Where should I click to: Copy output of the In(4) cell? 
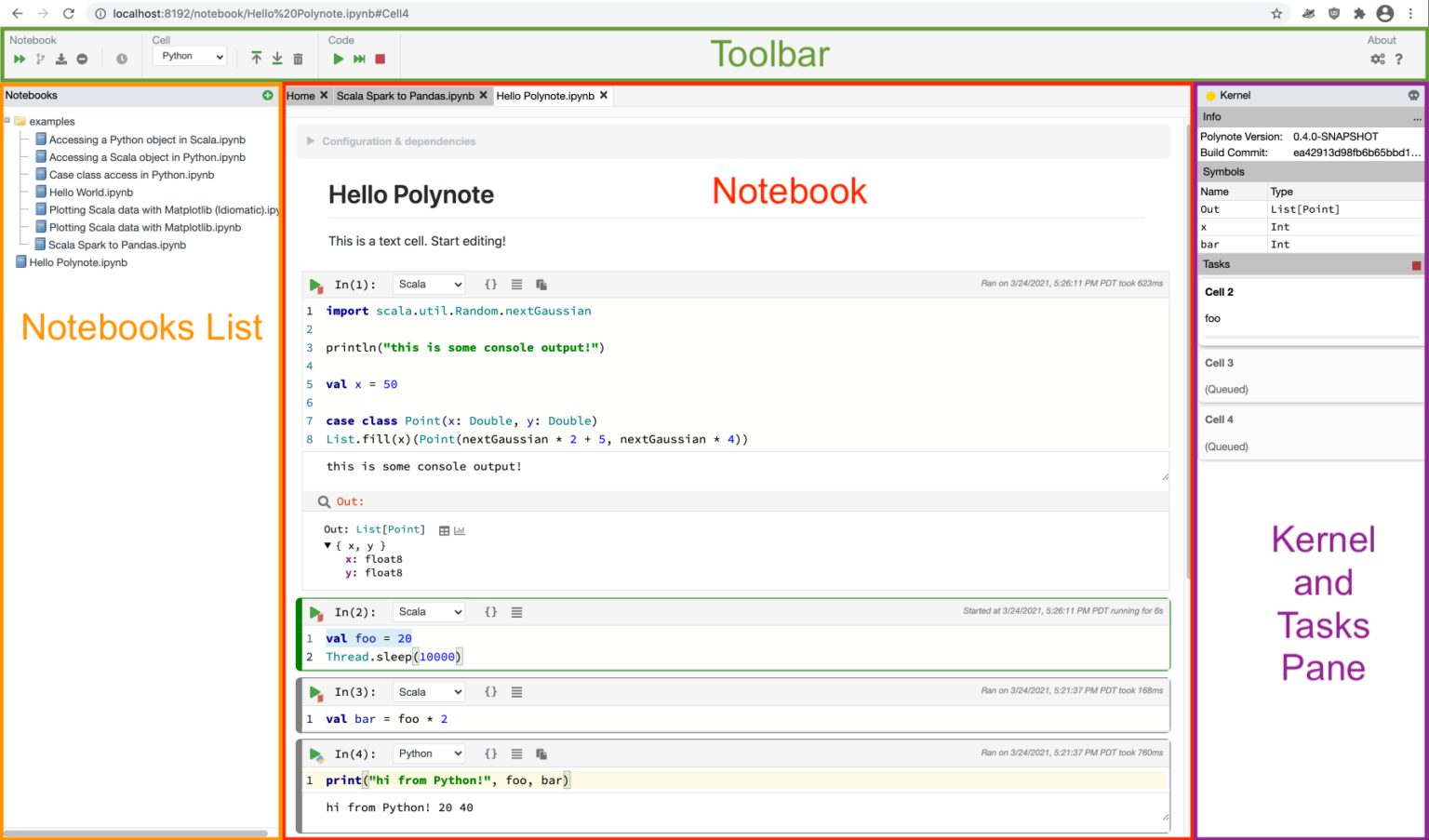tap(541, 753)
